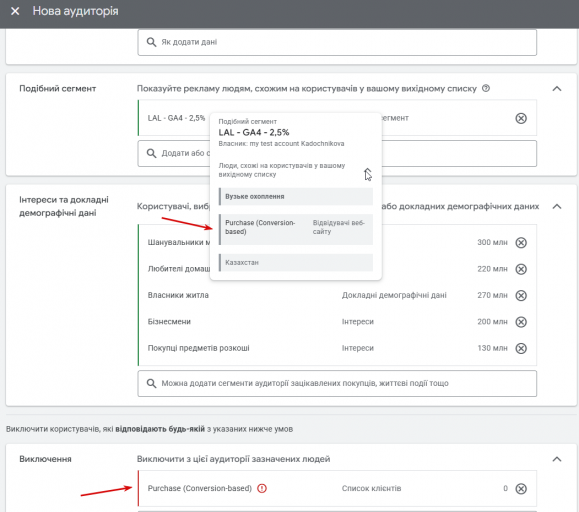The height and width of the screenshot is (512, 579).
Task: Remove the LAL - GA4 - 2,5% segment
Action: 521,118
